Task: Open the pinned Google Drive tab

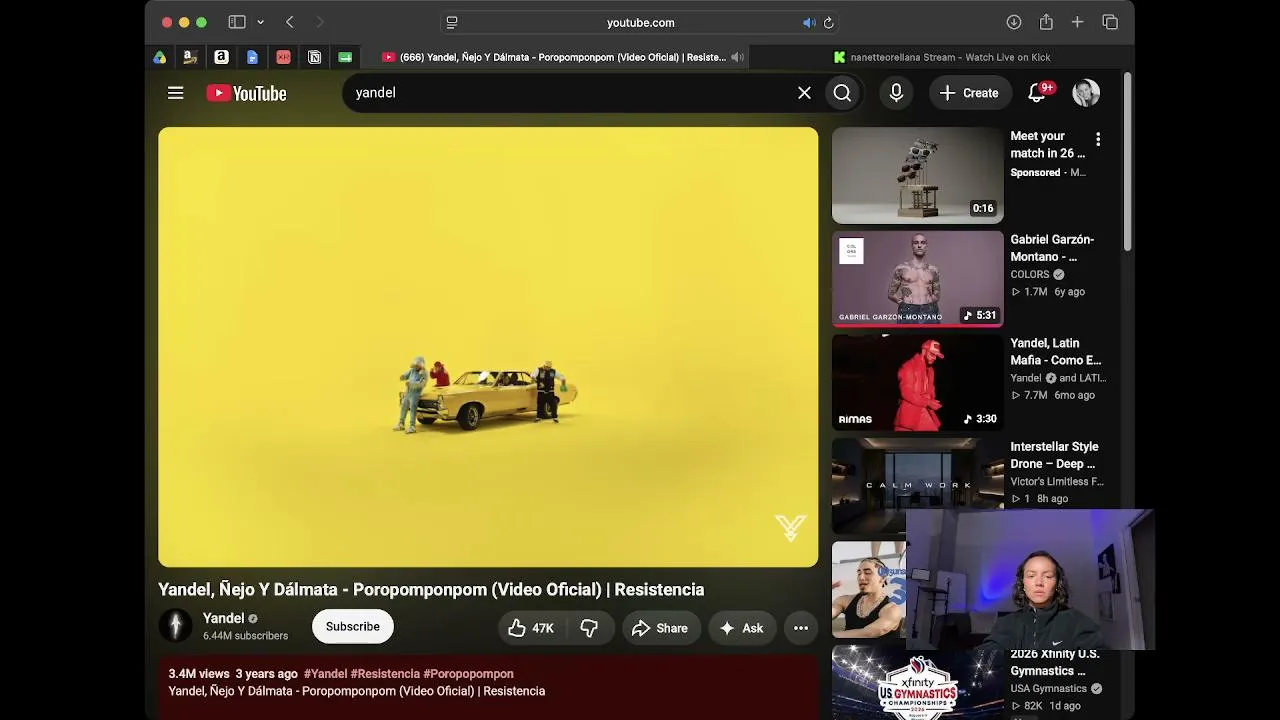Action: click(160, 57)
